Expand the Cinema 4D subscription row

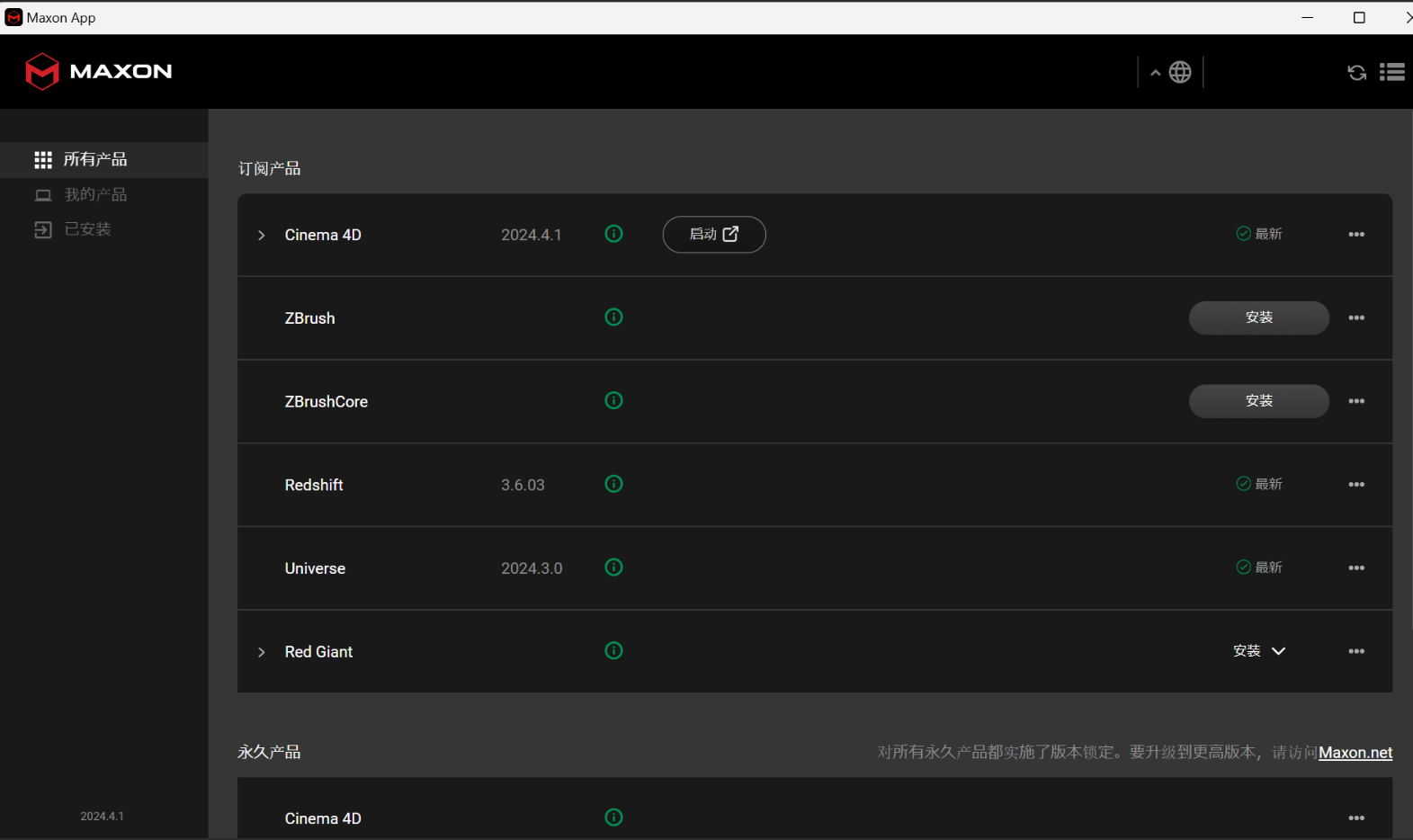click(x=262, y=236)
